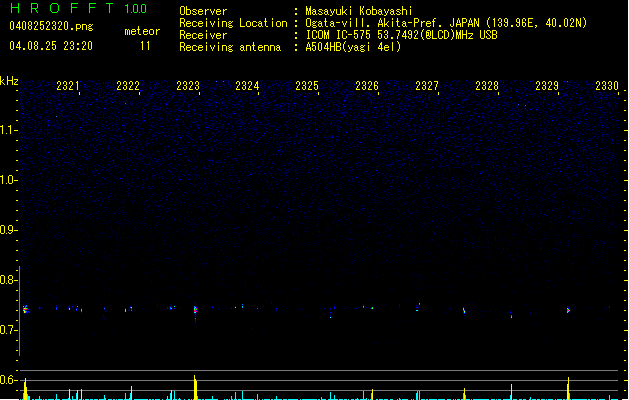Click the 2324 time marker
Image resolution: width=629 pixels, height=400 pixels.
247,86
